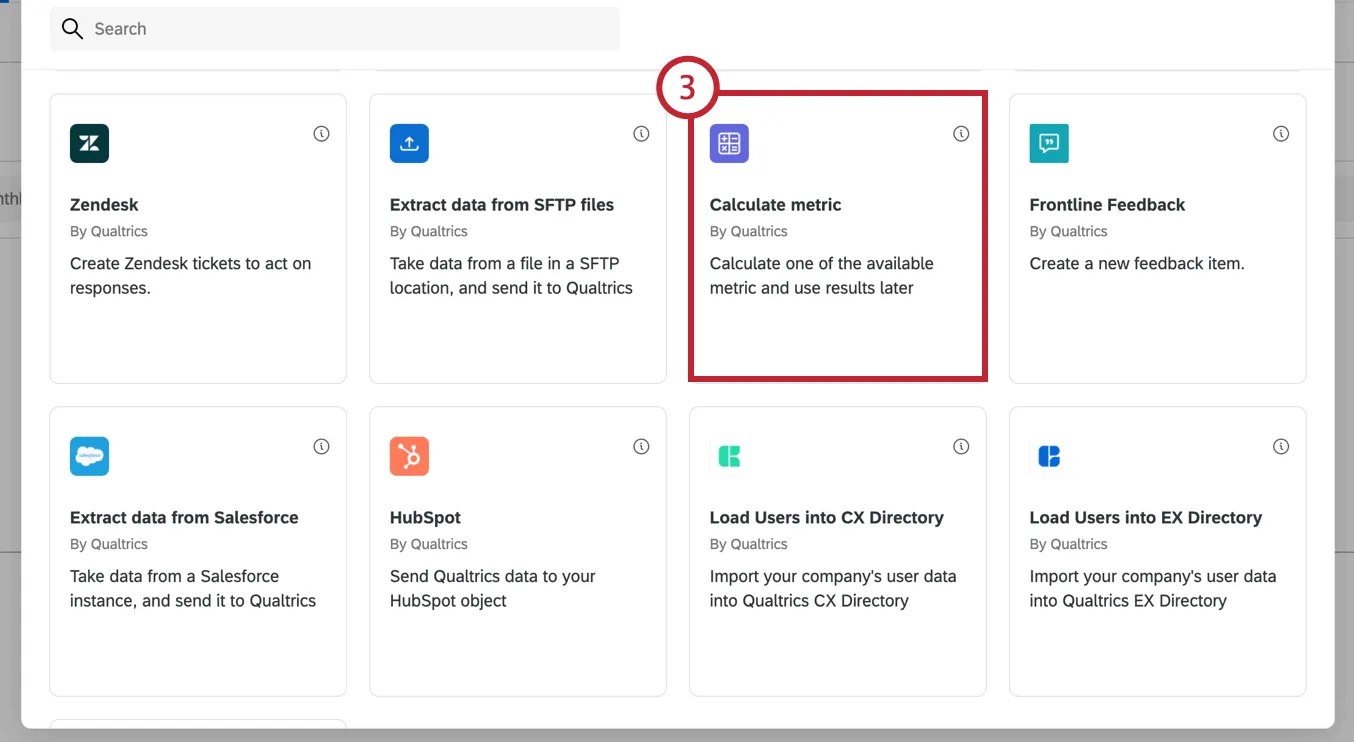Click the HubSpot sprocket icon
1354x742 pixels.
409,456
